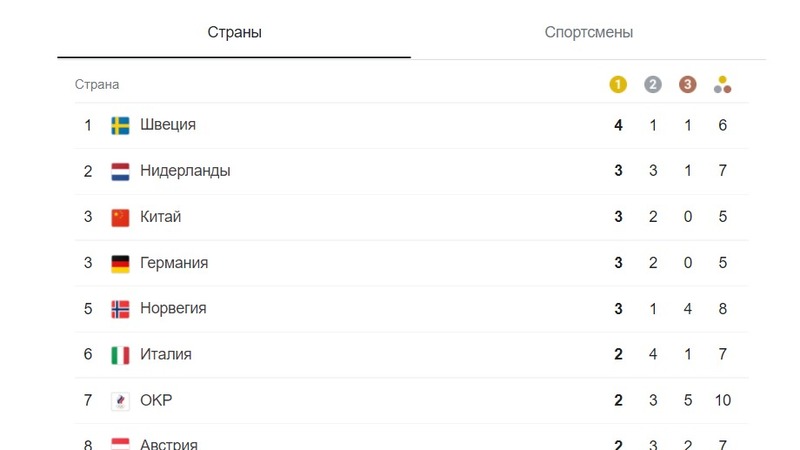Click the Netherlands flag icon
Viewport: 800px width, 450px height.
pos(120,171)
